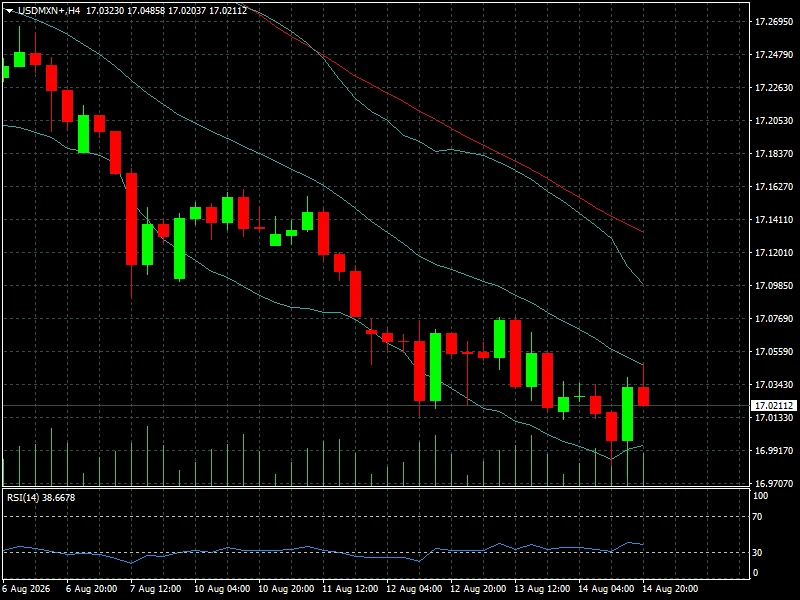Select the blue RSI line in the subwindow
Image resolution: width=800 pixels, height=600 pixels.
323,552
